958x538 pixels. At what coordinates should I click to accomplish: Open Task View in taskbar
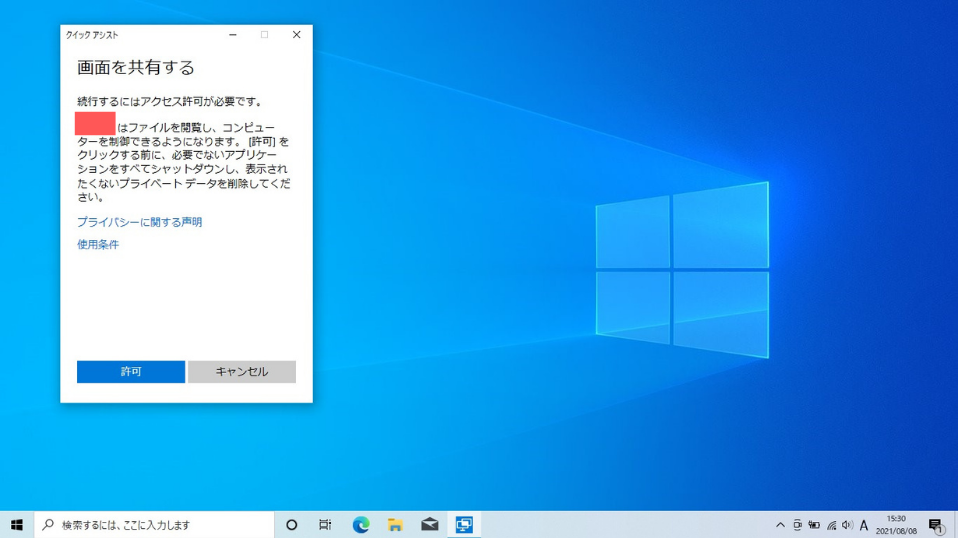[325, 525]
